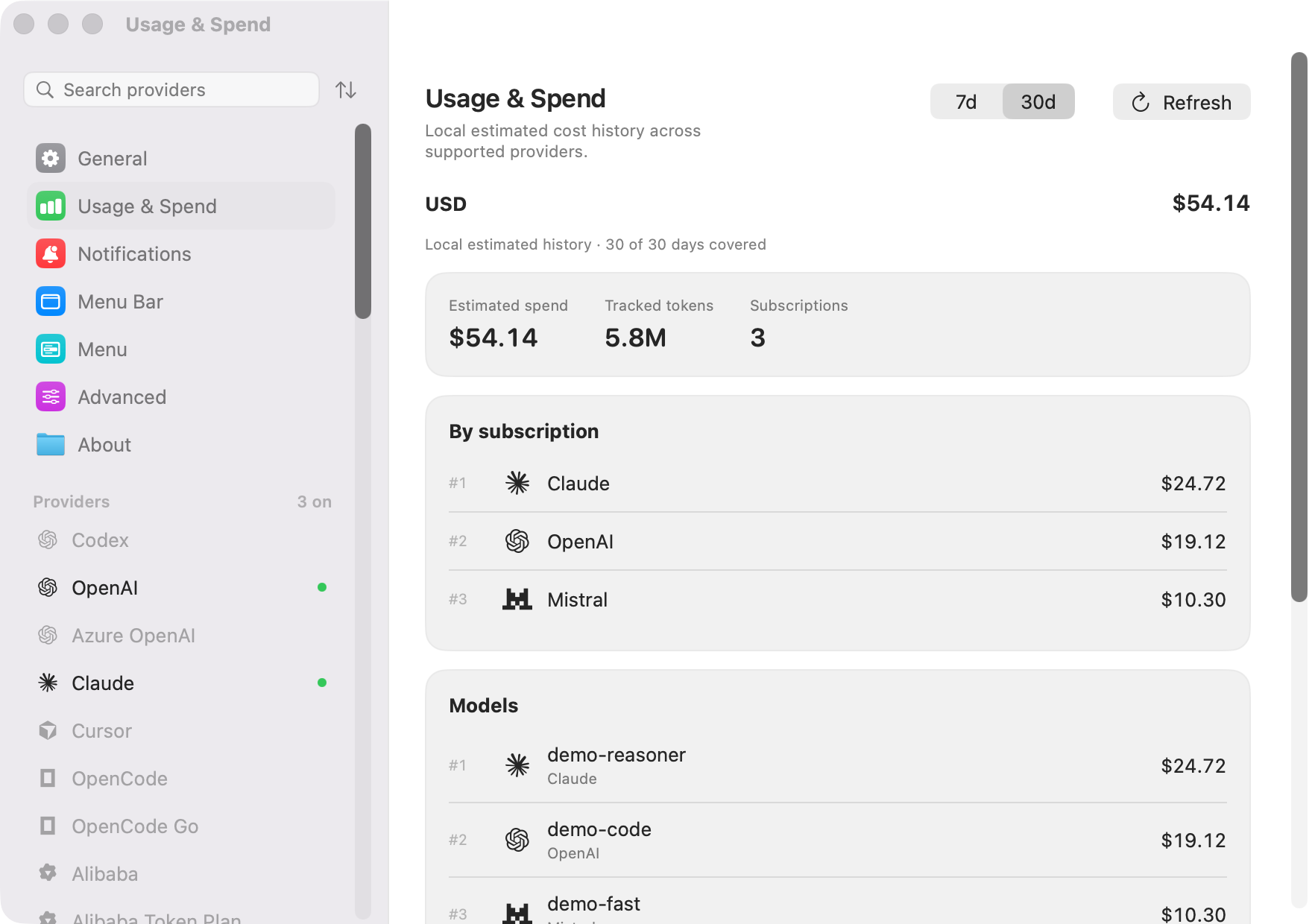Select the Alibaba provider
Image resolution: width=1312 pixels, height=924 pixels.
tap(181, 873)
